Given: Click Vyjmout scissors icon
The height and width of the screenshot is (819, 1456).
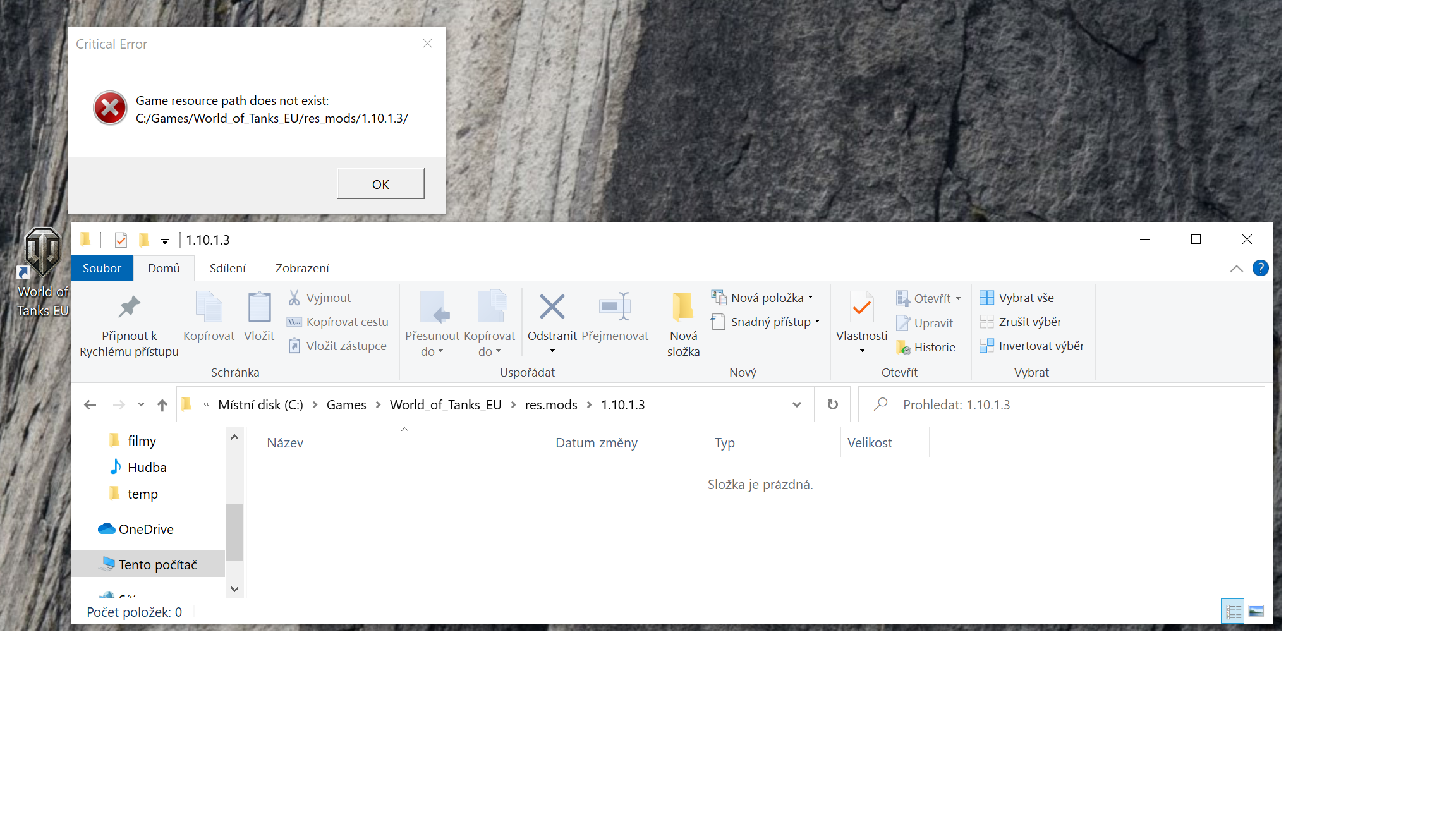Looking at the screenshot, I should pos(294,298).
